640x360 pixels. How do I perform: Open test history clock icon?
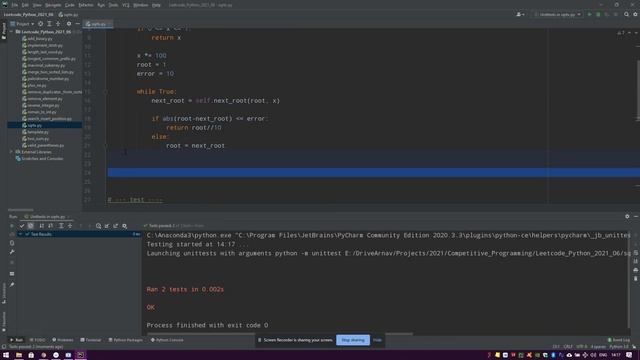coord(98,226)
